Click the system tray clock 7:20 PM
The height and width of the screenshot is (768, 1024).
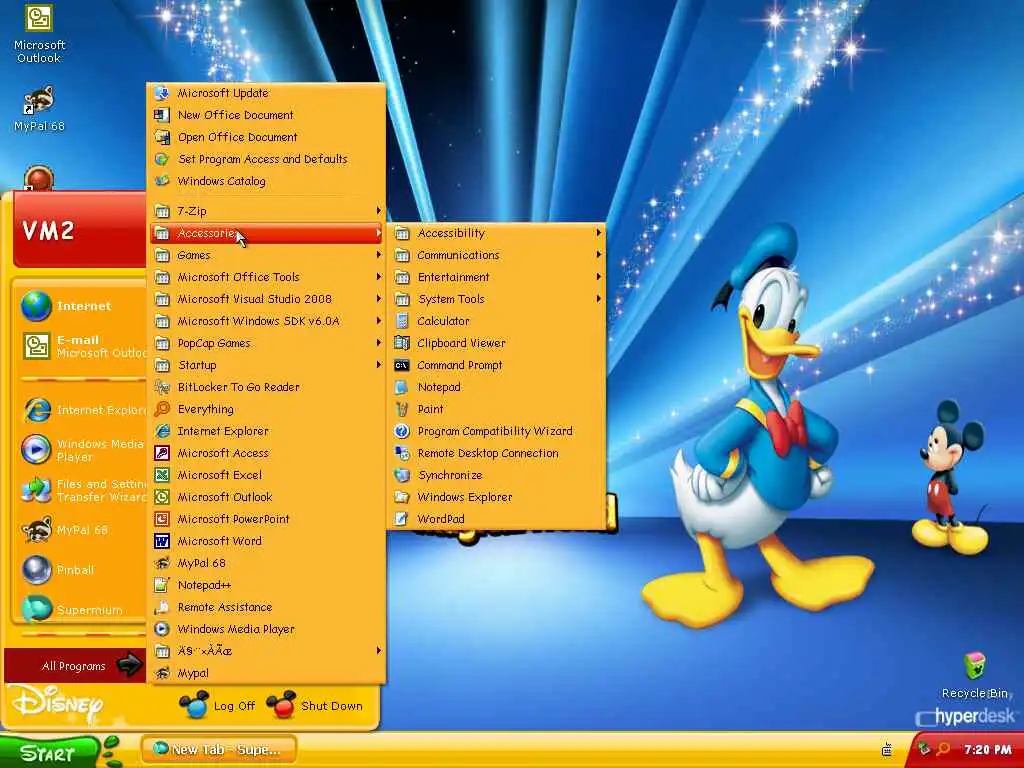coord(988,750)
